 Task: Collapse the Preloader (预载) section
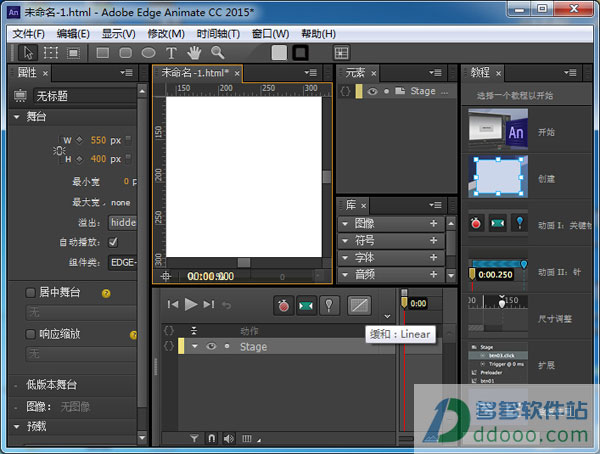point(16,426)
